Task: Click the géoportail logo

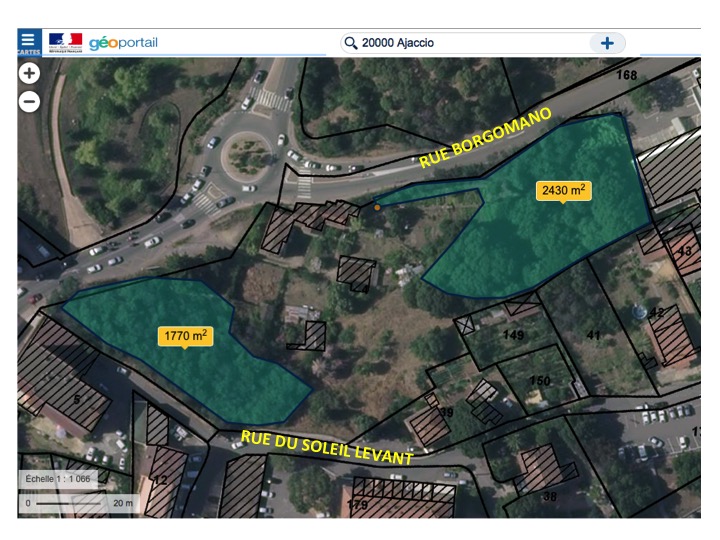Action: (x=123, y=43)
